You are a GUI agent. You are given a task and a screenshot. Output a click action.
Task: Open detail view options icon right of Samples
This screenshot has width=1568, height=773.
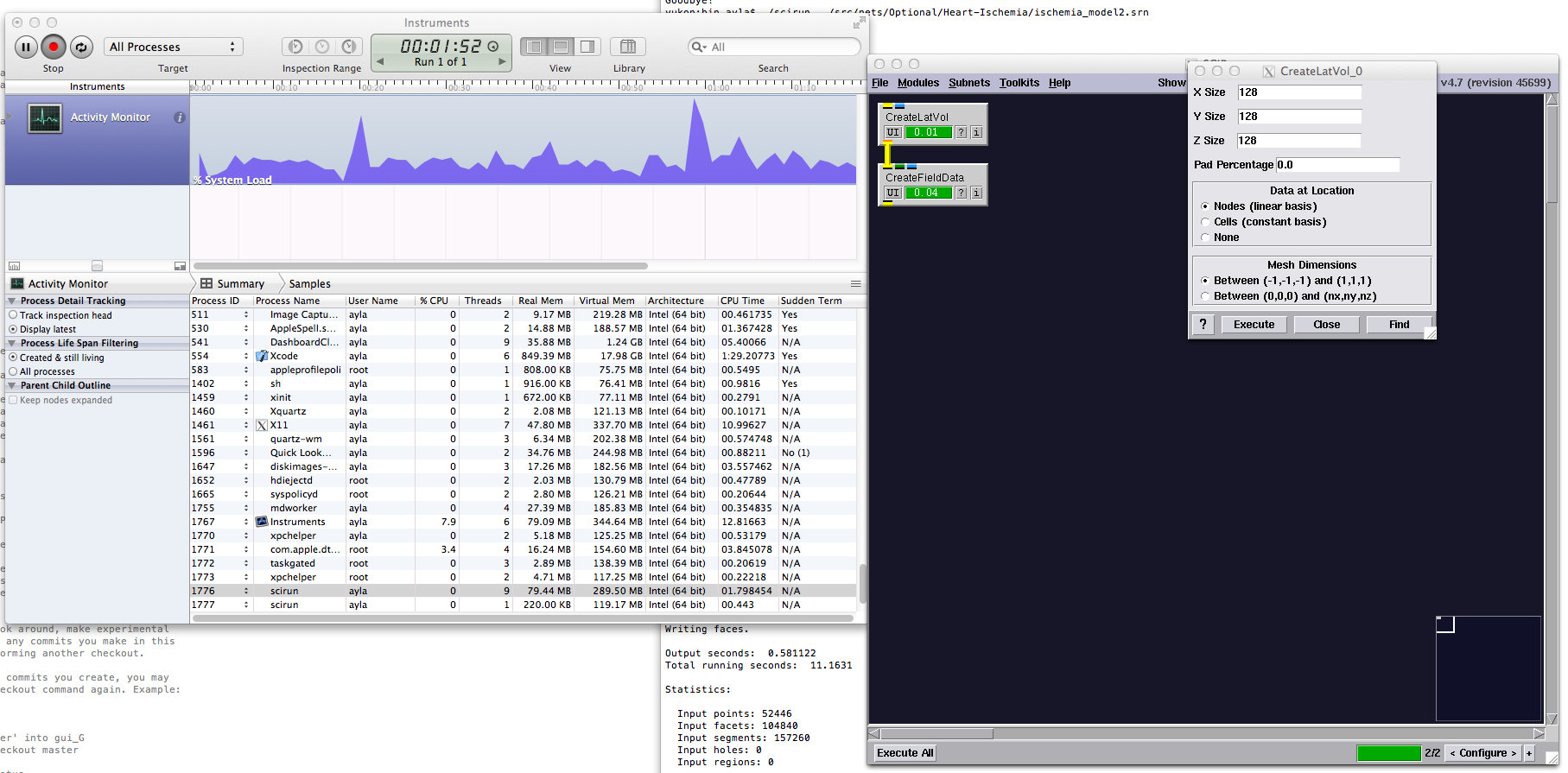tap(855, 283)
